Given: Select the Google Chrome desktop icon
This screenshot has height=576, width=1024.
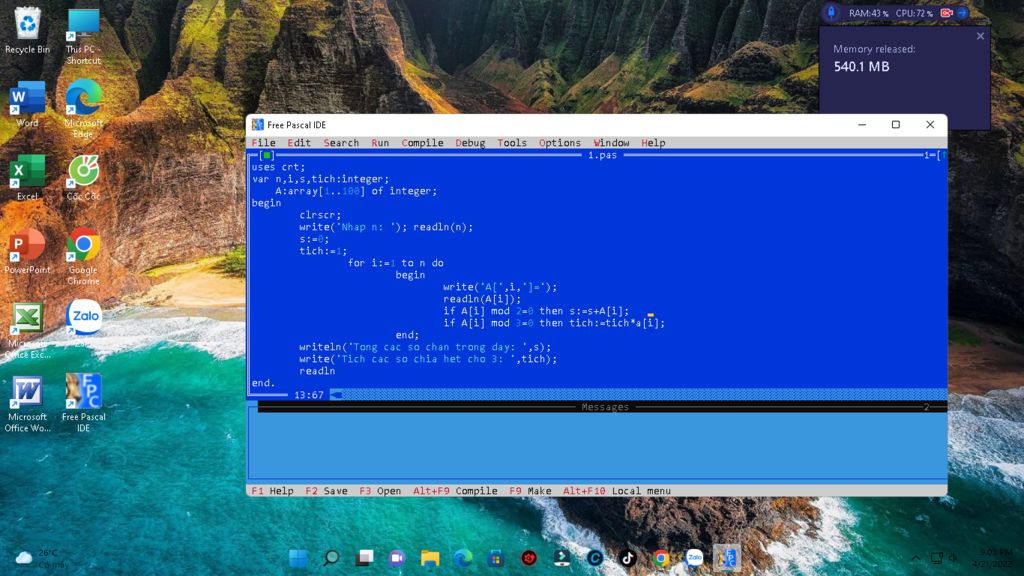Looking at the screenshot, I should [84, 256].
